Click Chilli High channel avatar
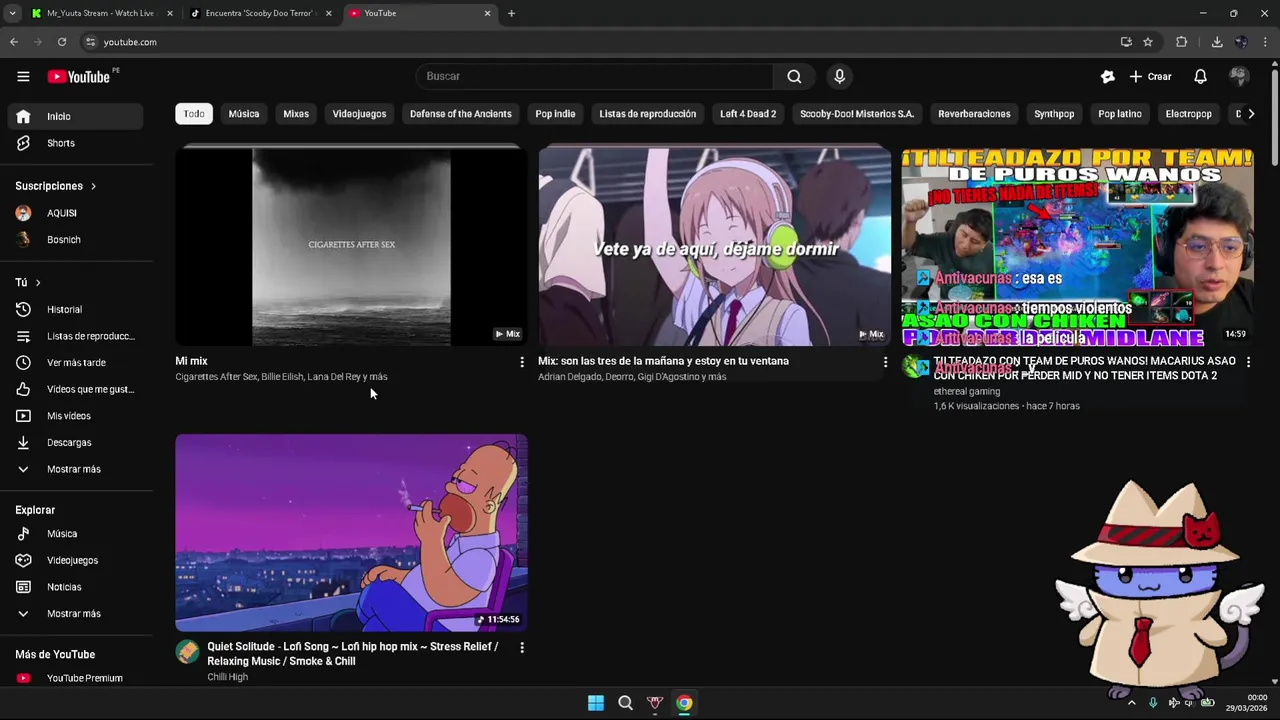 [187, 652]
